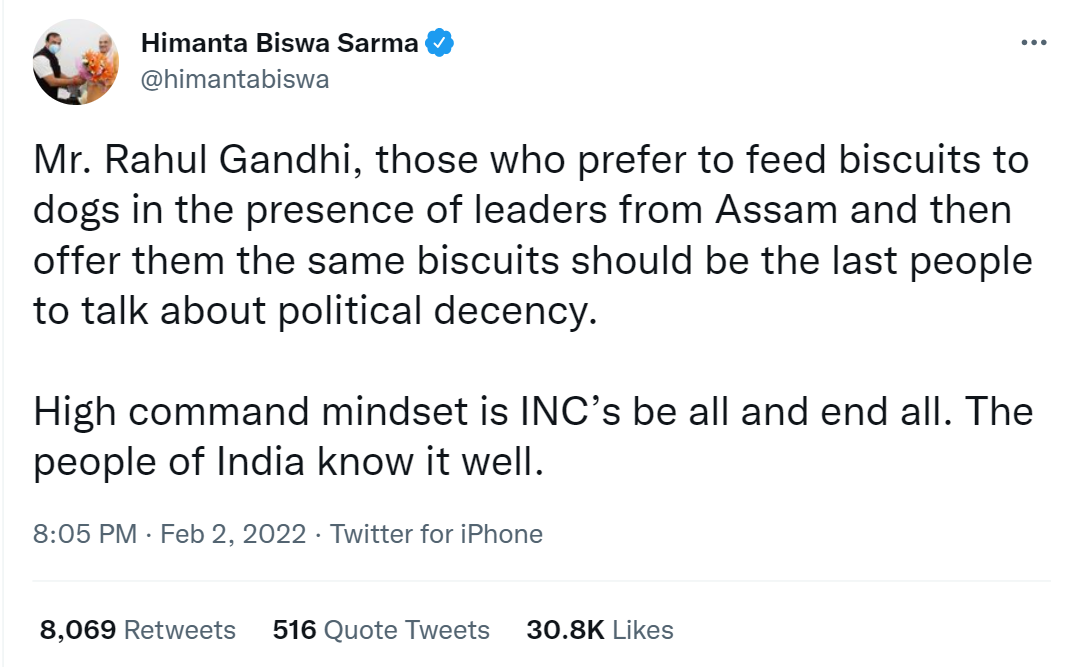View the 30.8K Likes list
The width and height of the screenshot is (1072, 667).
[x=600, y=630]
